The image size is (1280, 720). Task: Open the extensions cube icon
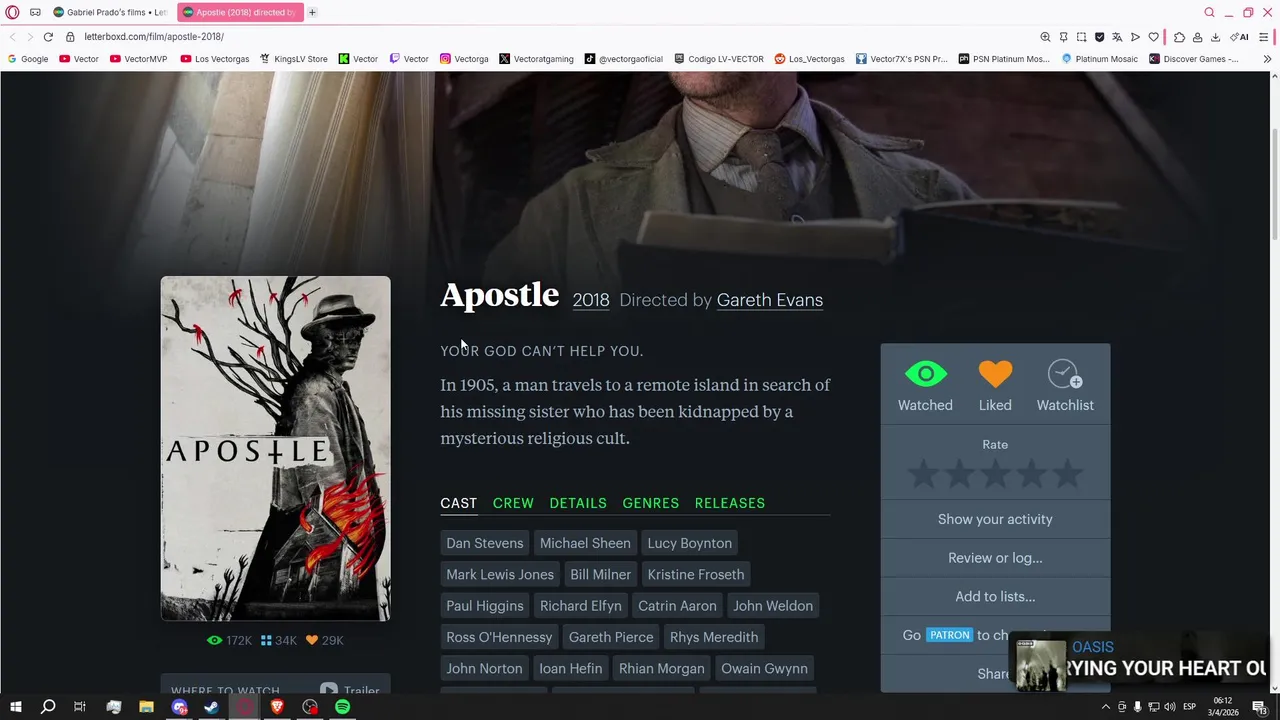coord(1179,37)
